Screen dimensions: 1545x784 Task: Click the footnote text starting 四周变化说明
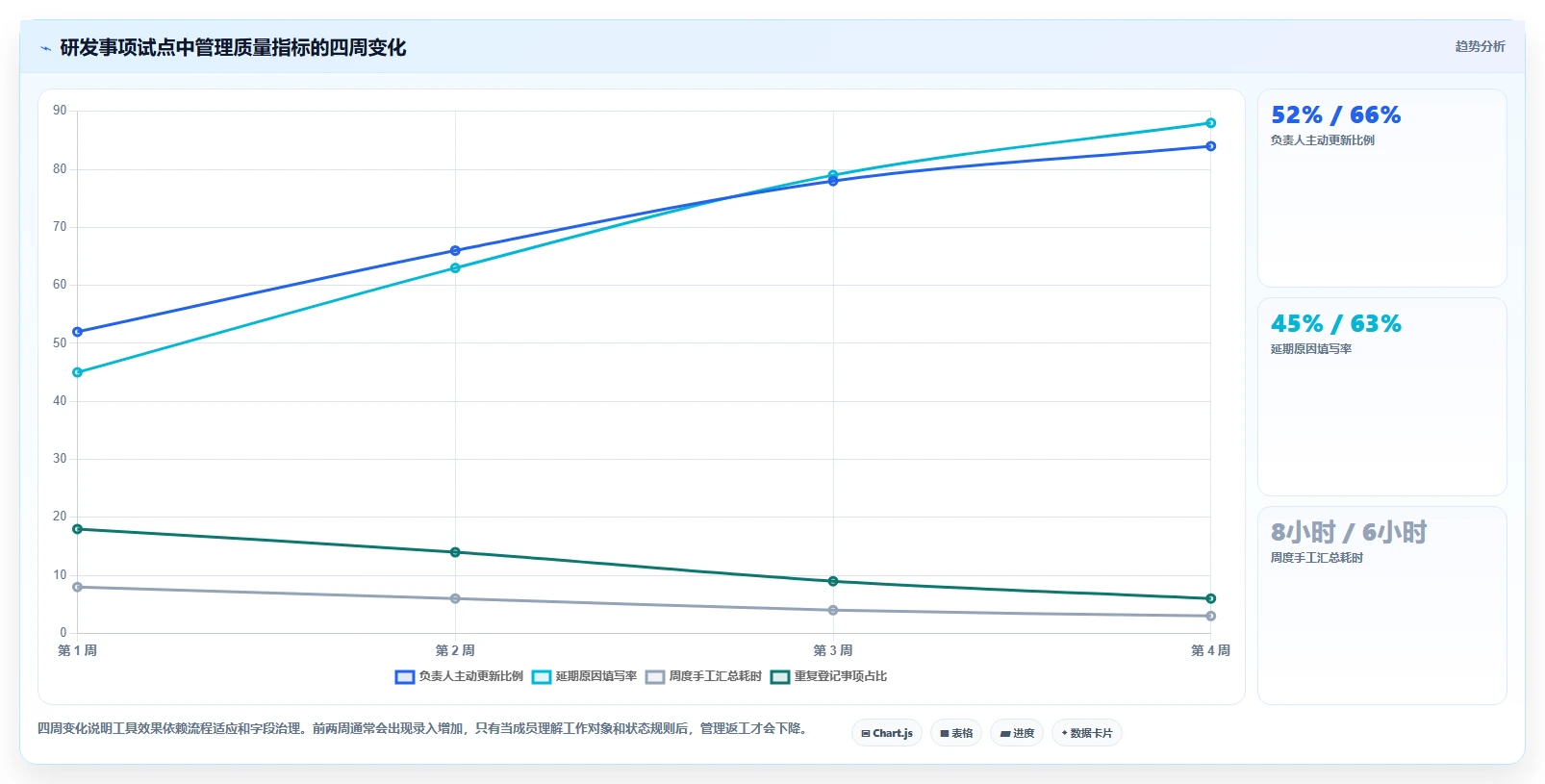point(423,729)
